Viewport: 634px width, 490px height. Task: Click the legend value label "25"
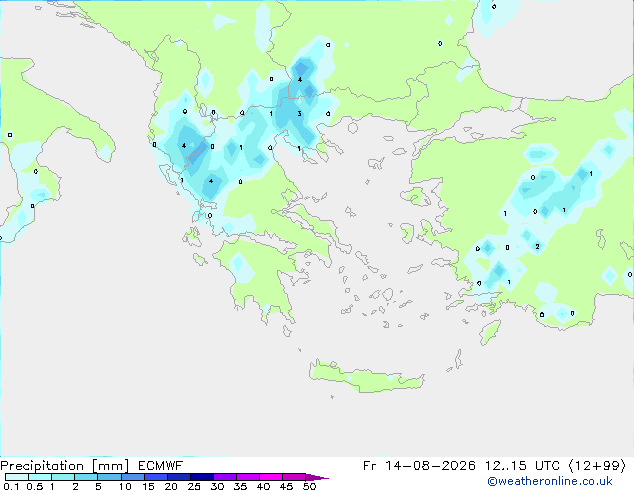194,486
